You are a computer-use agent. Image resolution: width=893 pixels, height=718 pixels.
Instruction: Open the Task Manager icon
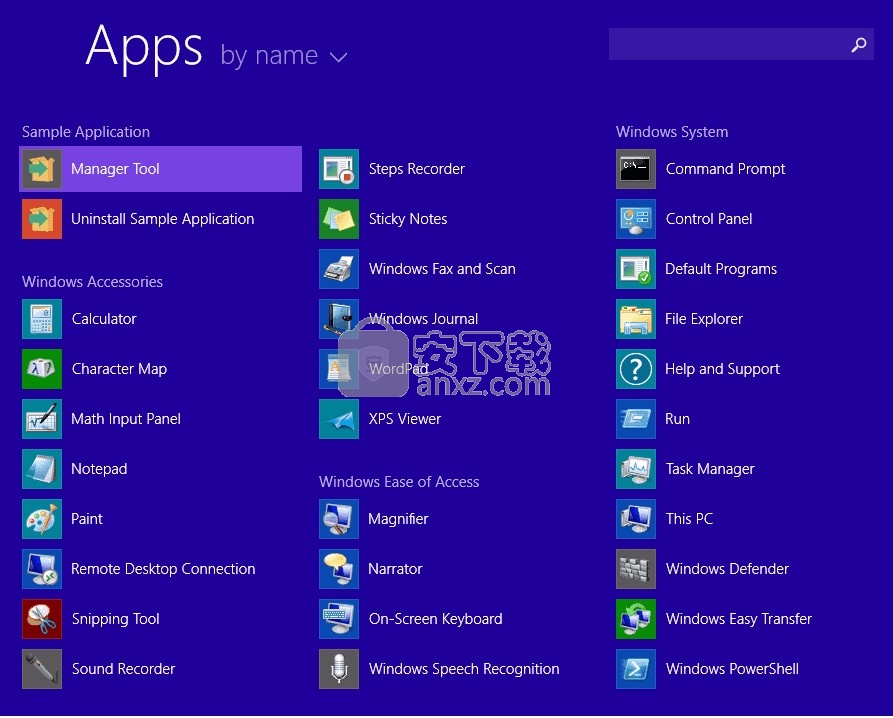pyautogui.click(x=636, y=469)
